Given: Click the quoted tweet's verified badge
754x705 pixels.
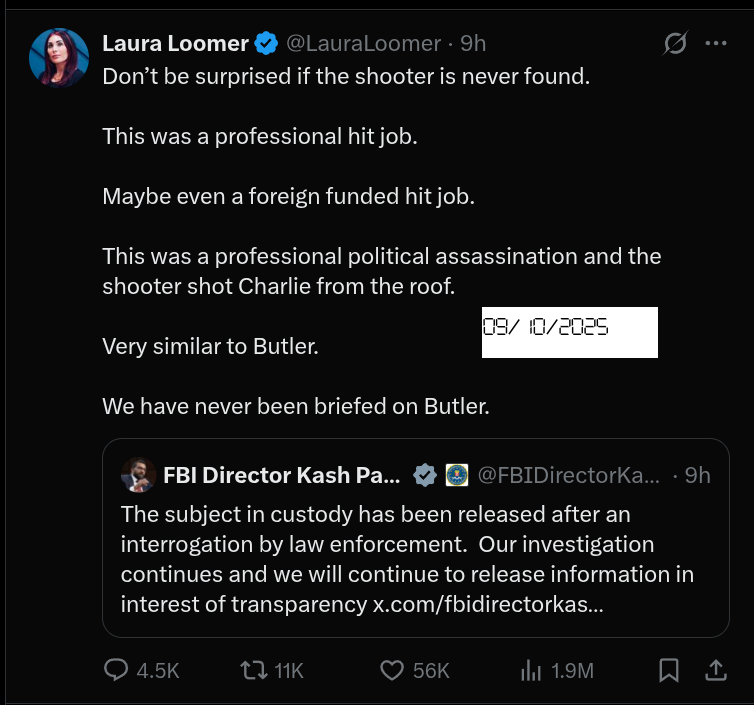Looking at the screenshot, I should click(x=425, y=476).
